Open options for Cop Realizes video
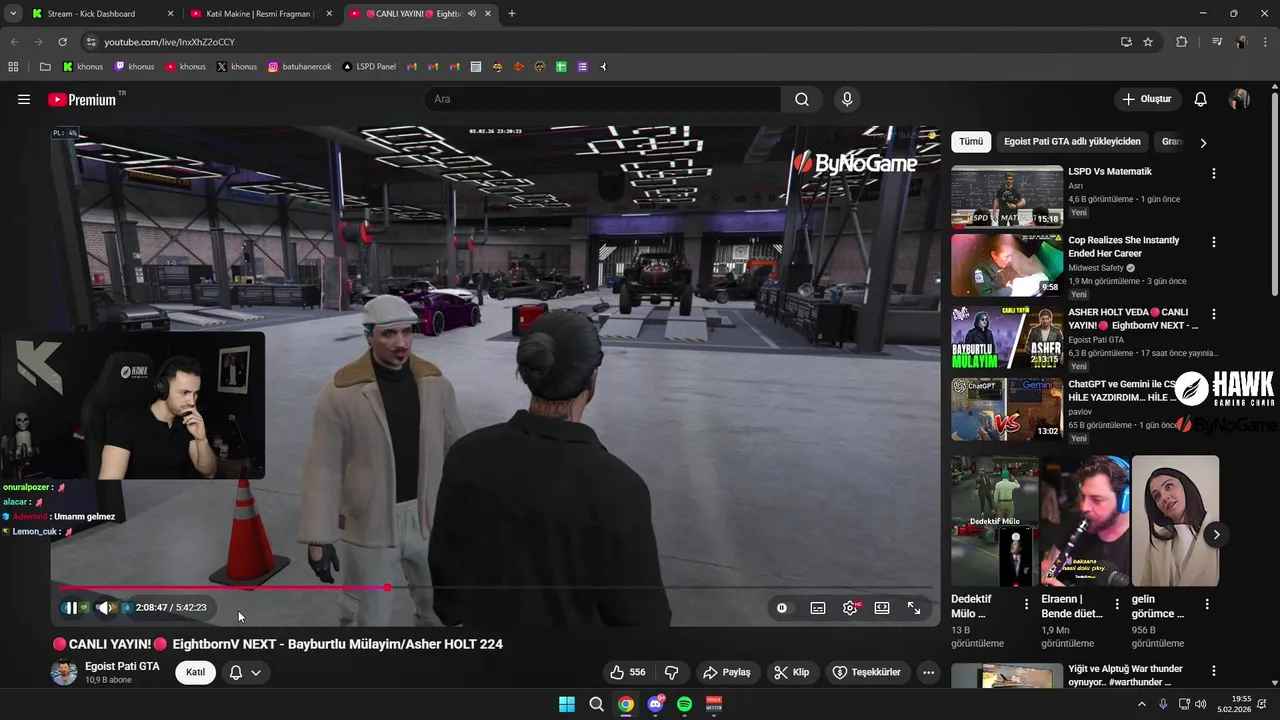Viewport: 1280px width, 720px height. point(1214,242)
